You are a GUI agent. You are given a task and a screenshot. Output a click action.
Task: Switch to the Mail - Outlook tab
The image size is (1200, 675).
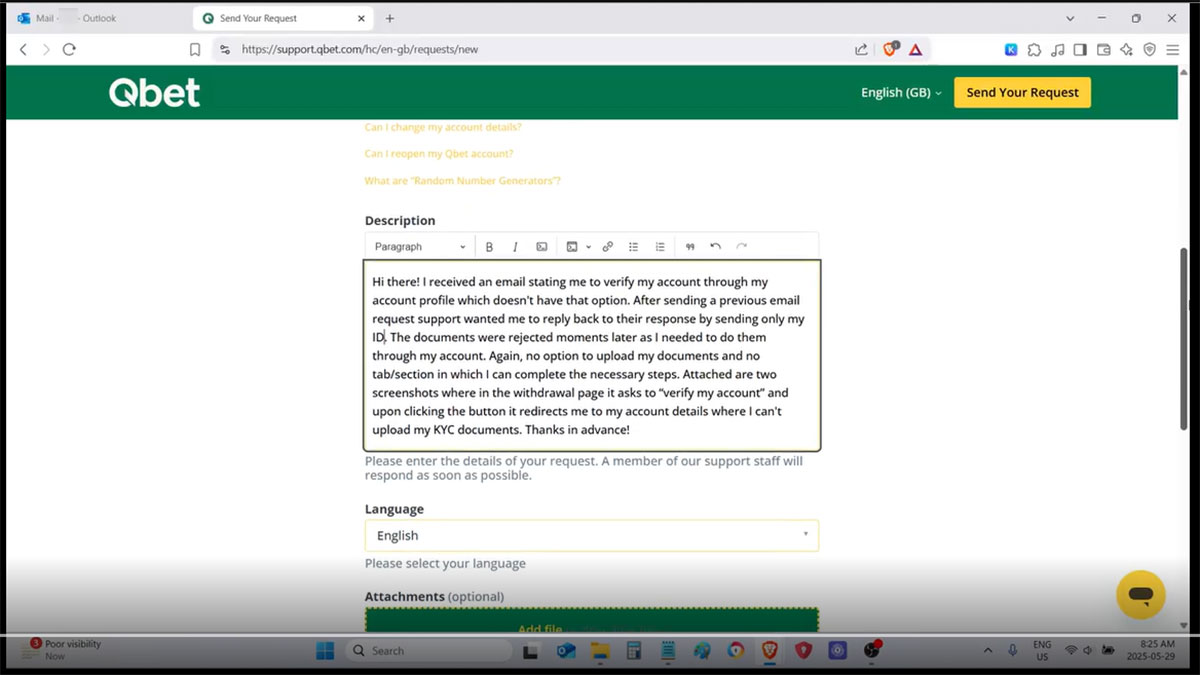(98, 18)
